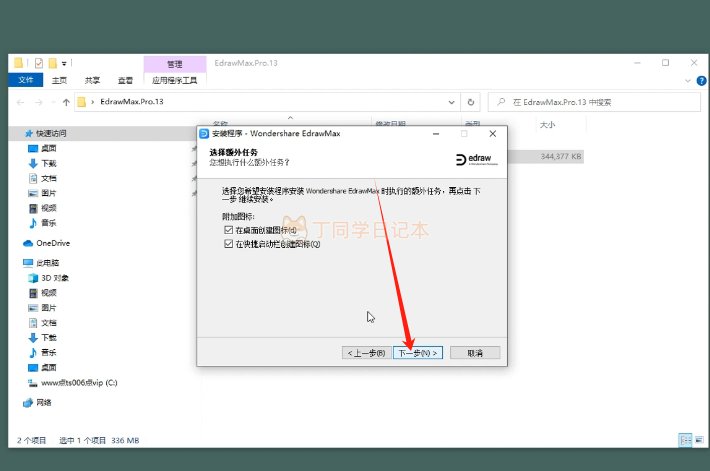Go up one folder level

66,102
